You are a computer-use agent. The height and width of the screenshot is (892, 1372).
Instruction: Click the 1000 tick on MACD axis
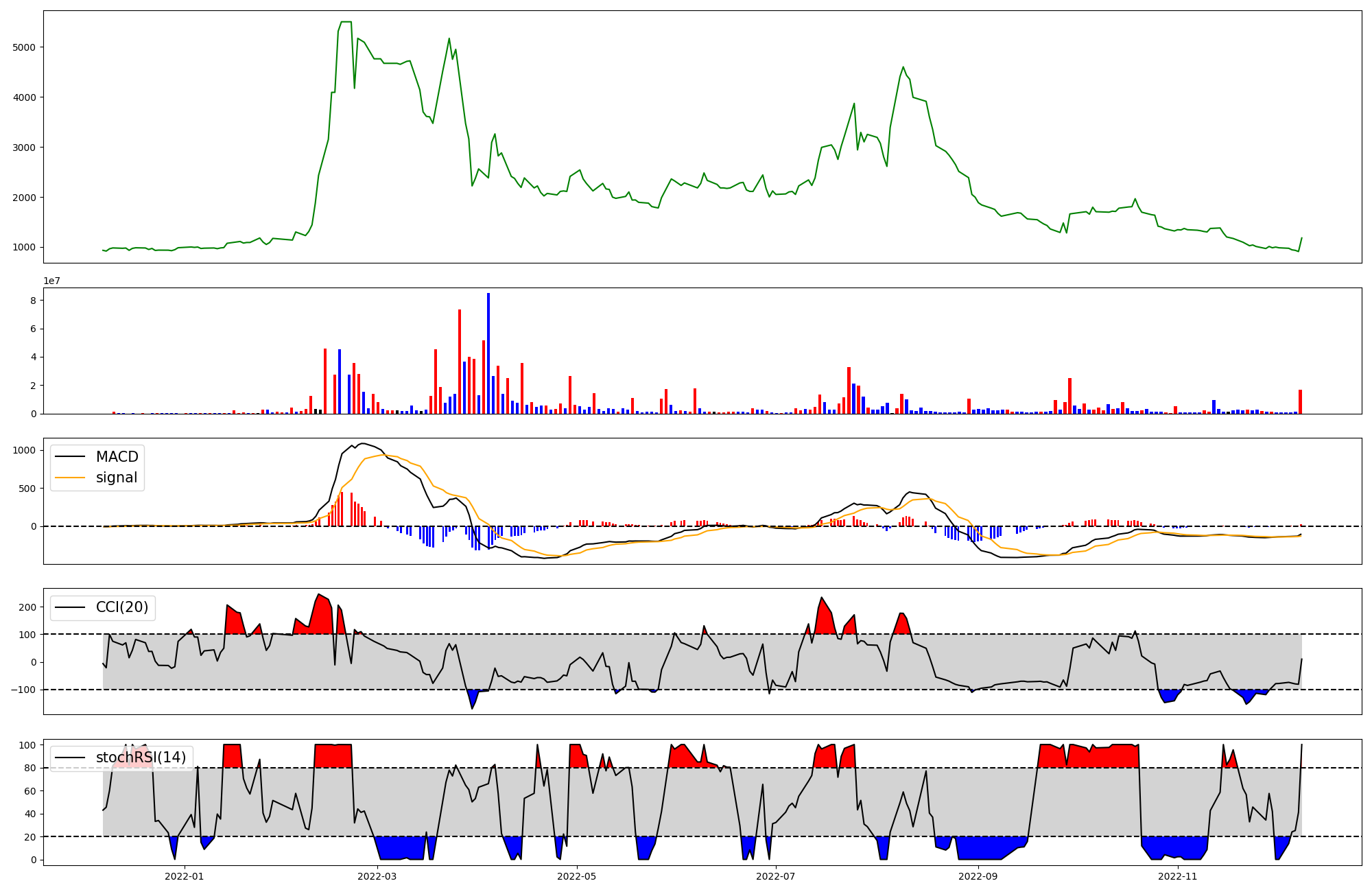point(25,450)
